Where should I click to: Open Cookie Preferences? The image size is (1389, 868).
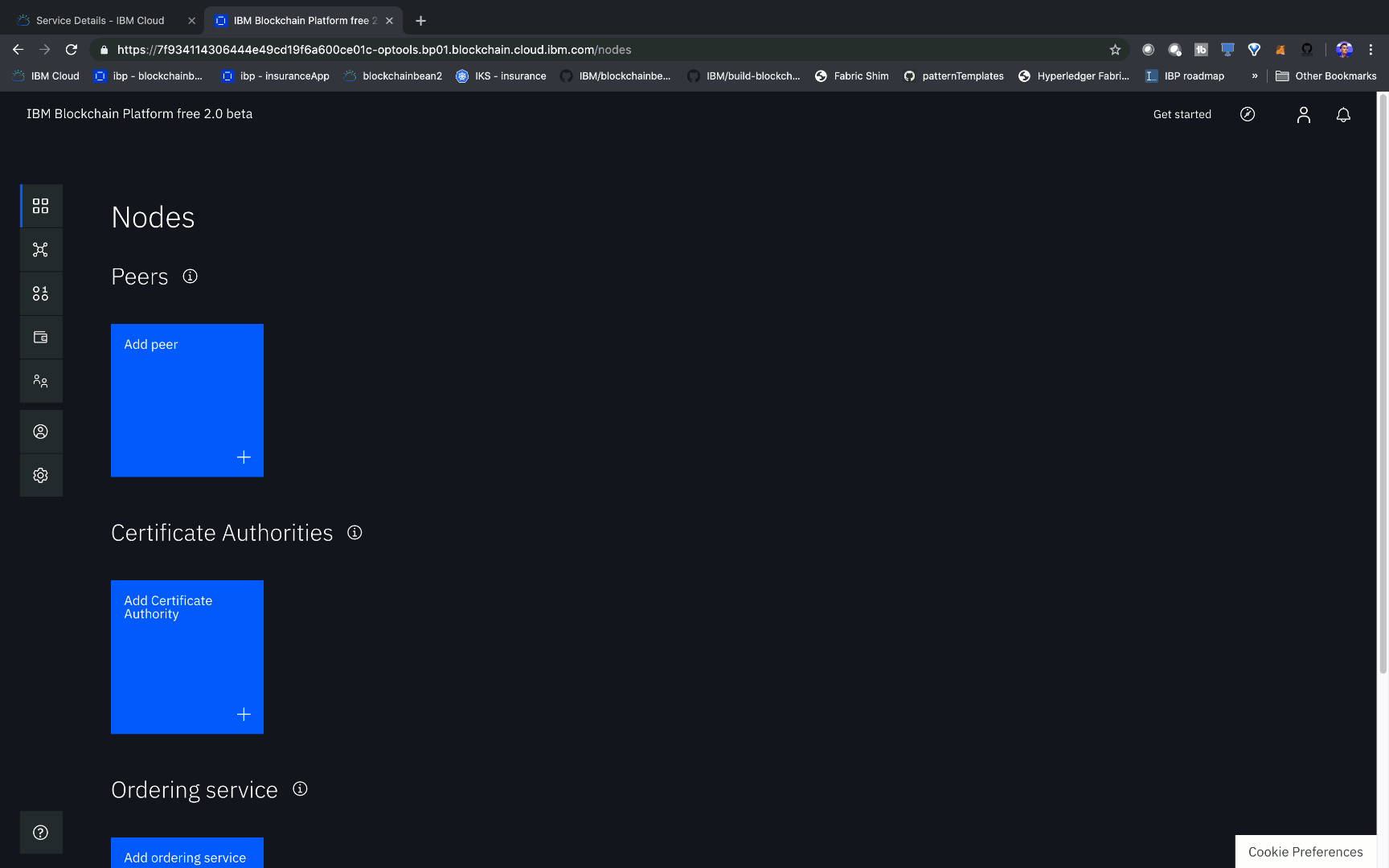(x=1305, y=852)
